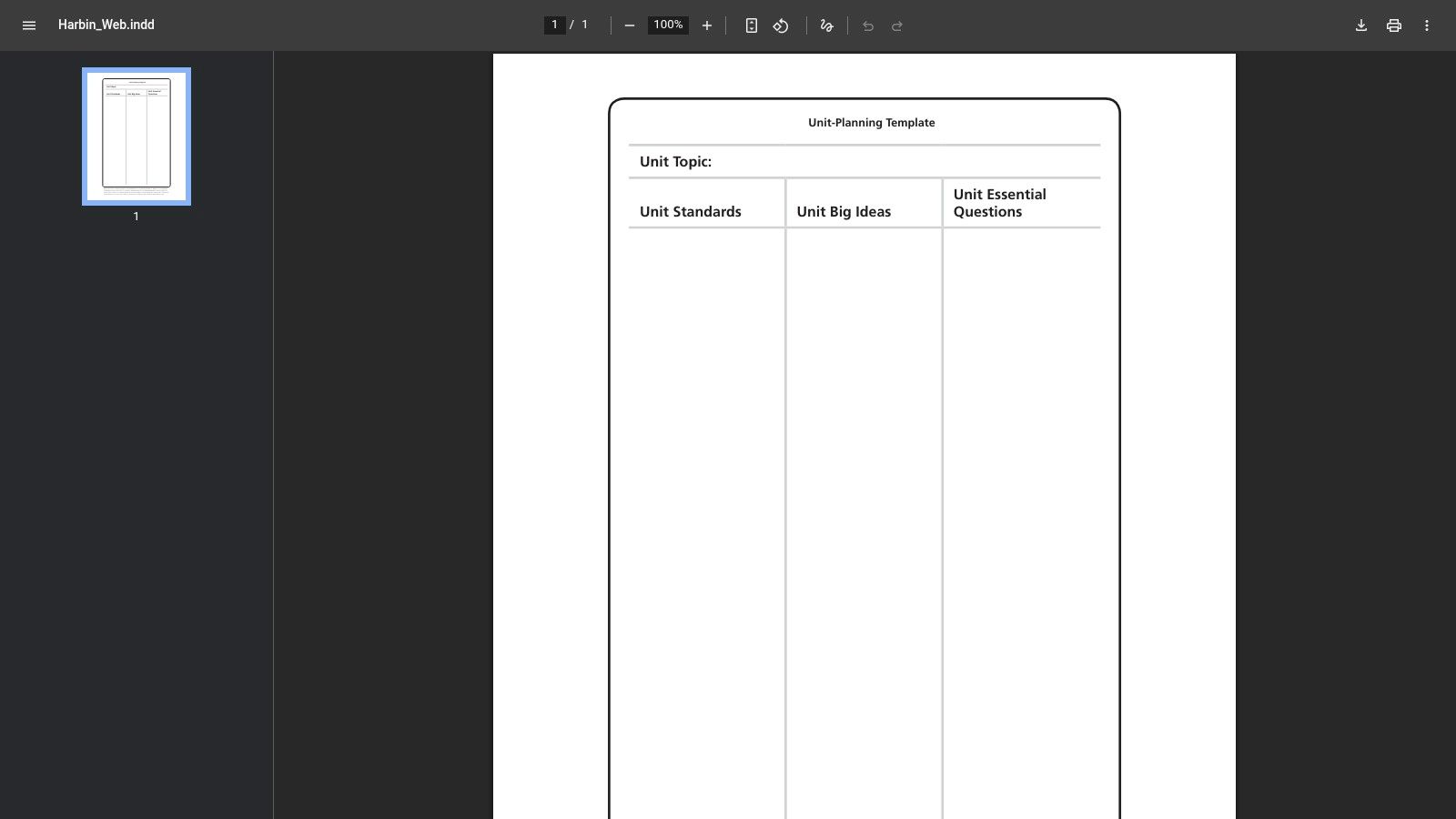1456x819 pixels.
Task: Undo the last annotation
Action: pos(866,25)
